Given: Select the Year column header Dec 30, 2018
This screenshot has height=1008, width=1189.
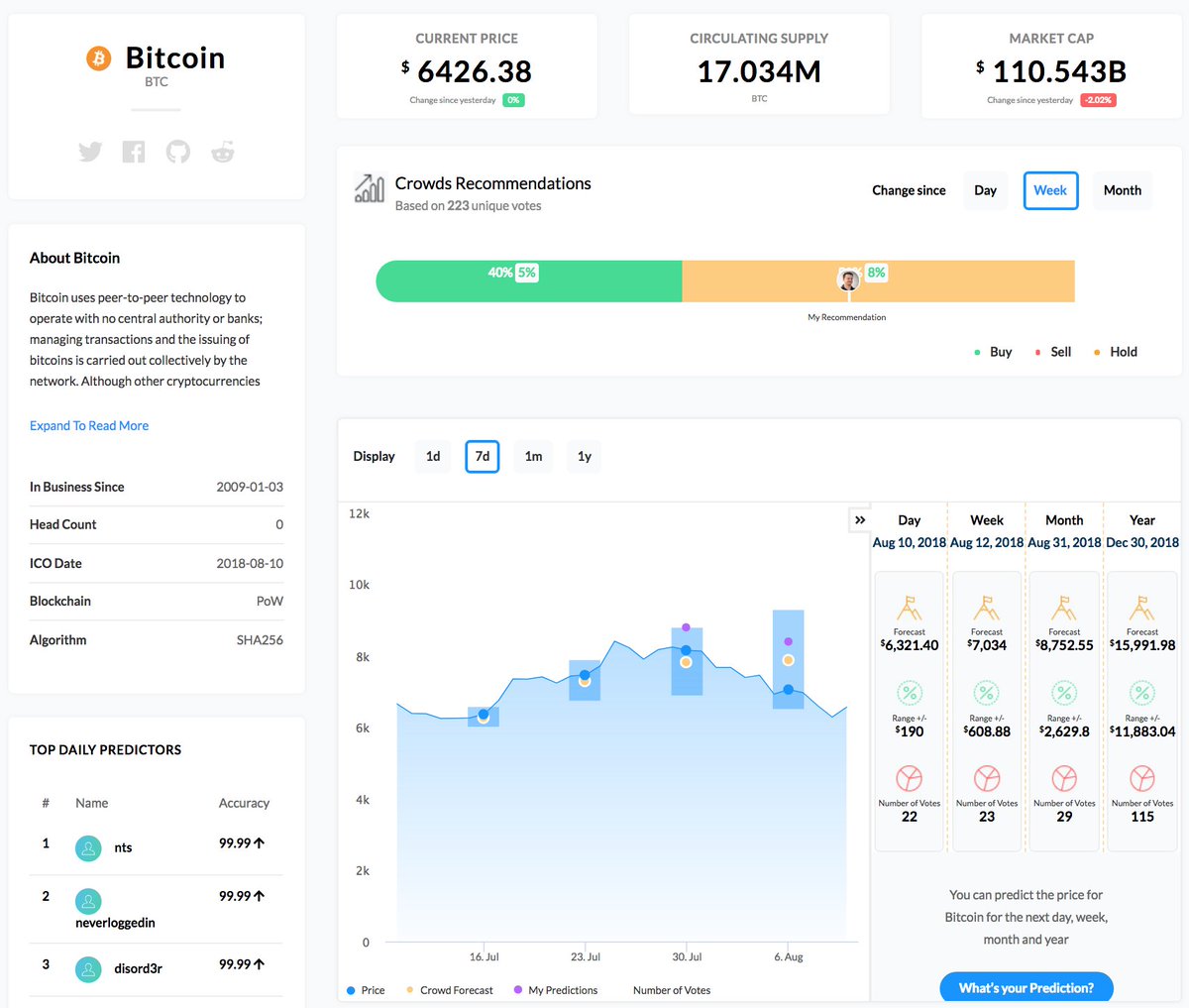Looking at the screenshot, I should (x=1142, y=542).
